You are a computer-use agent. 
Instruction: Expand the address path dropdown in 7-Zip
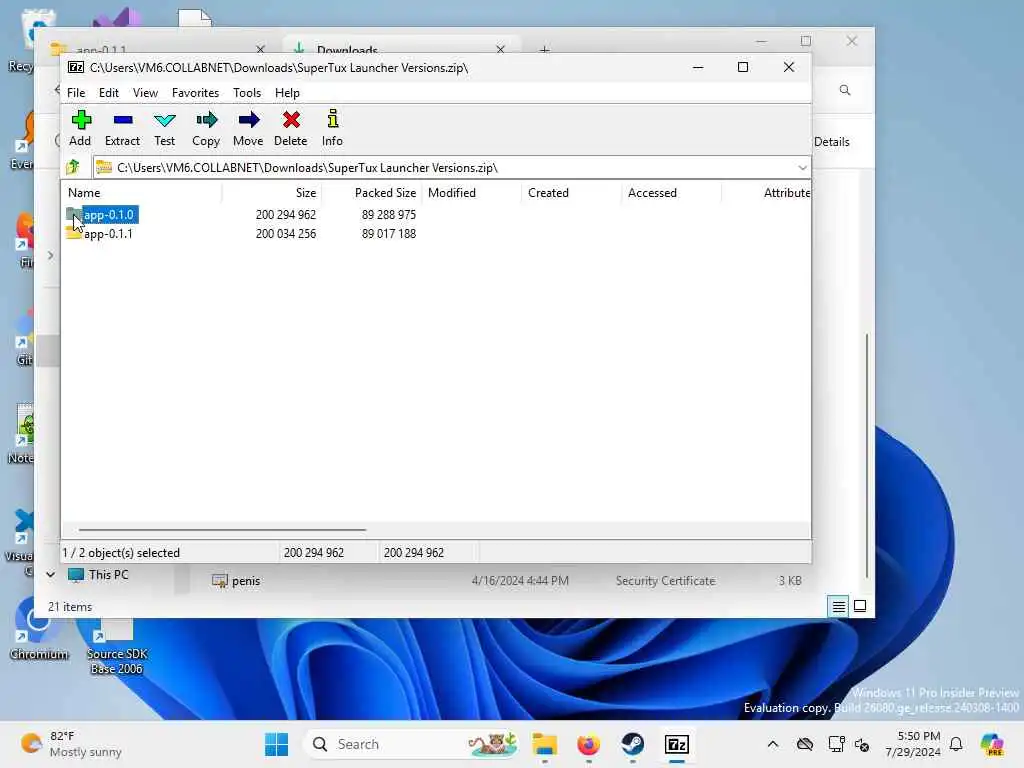pos(802,168)
